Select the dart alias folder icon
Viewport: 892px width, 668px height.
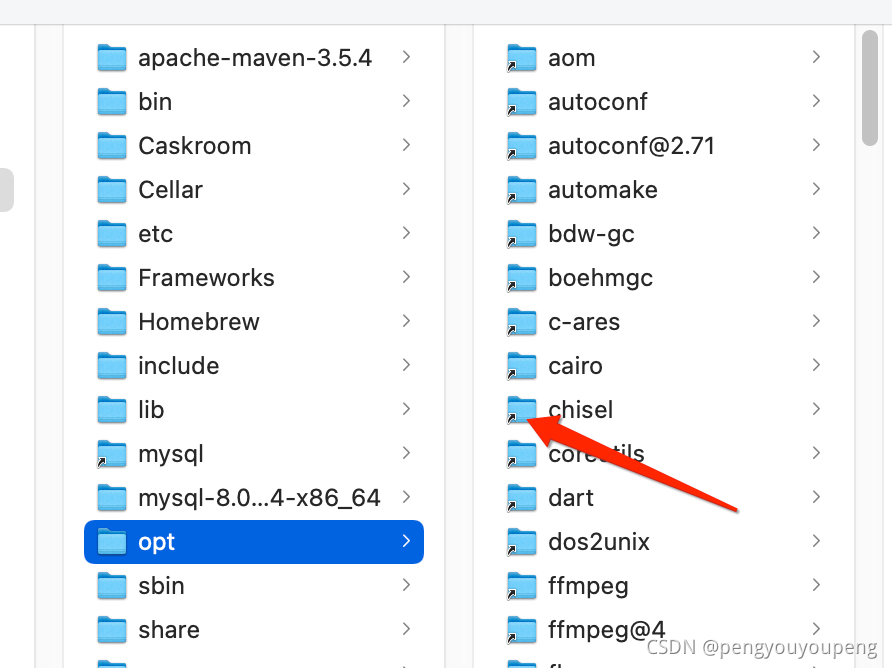[x=522, y=497]
